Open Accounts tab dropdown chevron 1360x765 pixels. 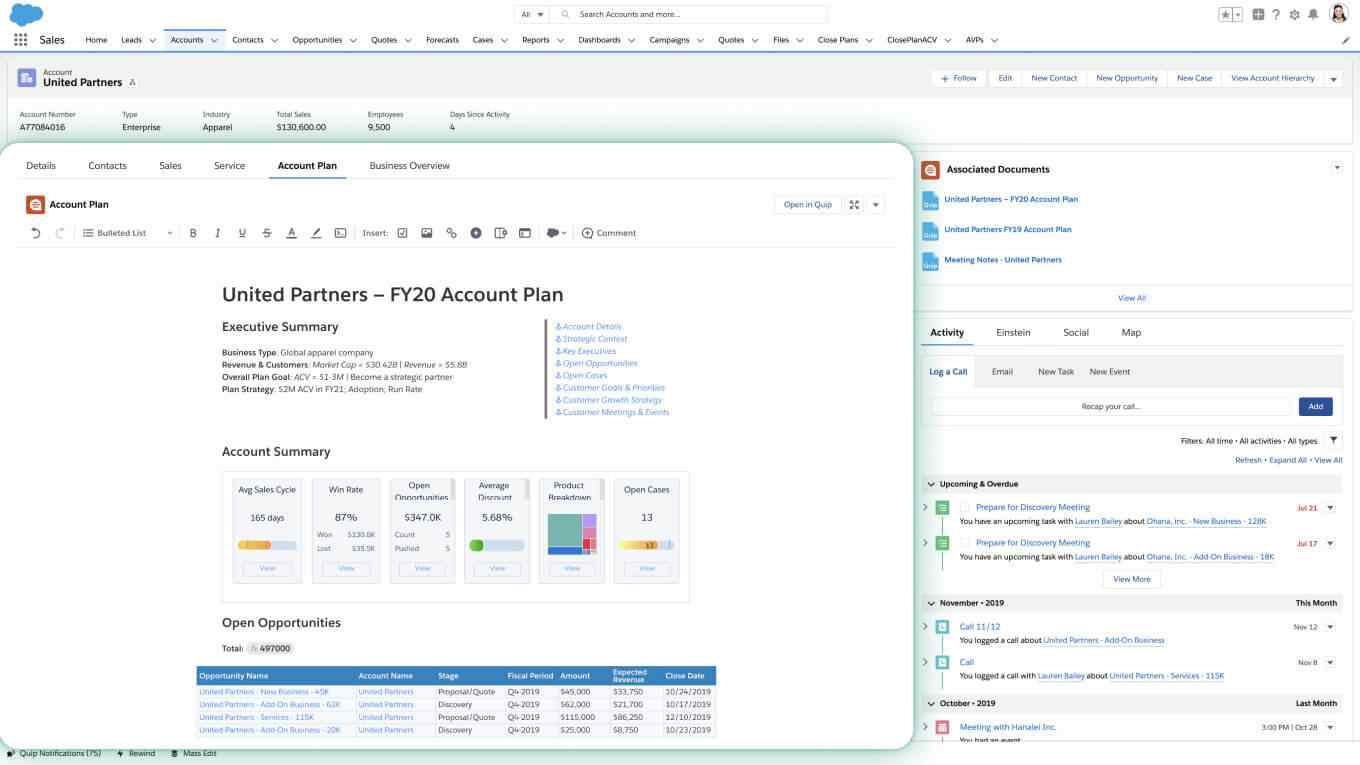pyautogui.click(x=214, y=40)
